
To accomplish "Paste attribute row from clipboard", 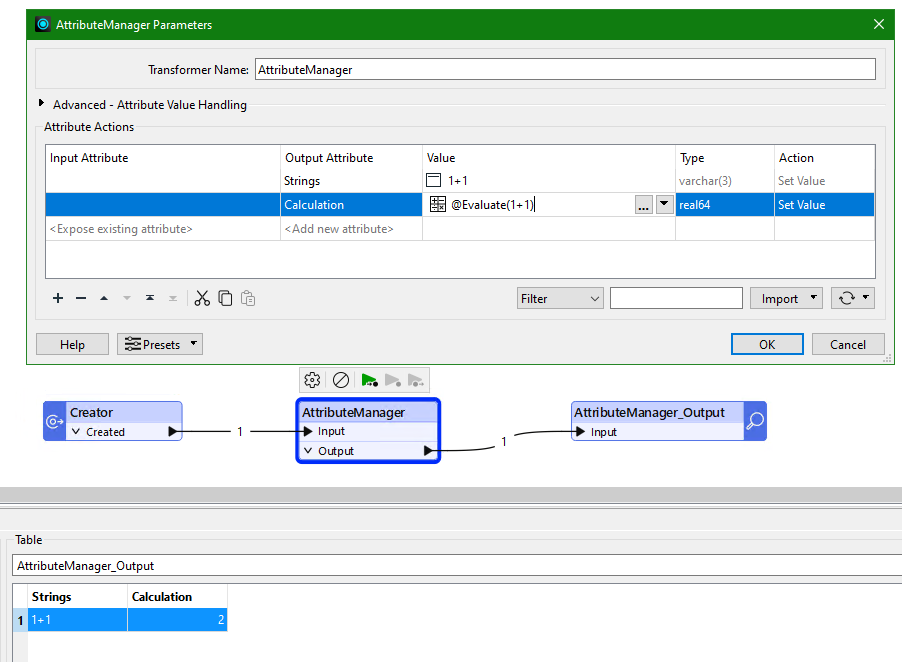I will click(248, 298).
